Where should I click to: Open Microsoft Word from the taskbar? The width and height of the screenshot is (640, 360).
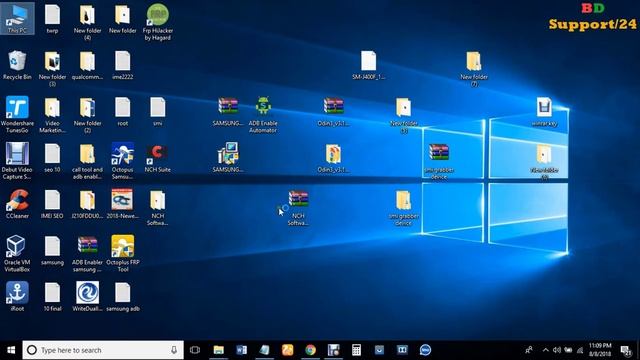pos(241,350)
